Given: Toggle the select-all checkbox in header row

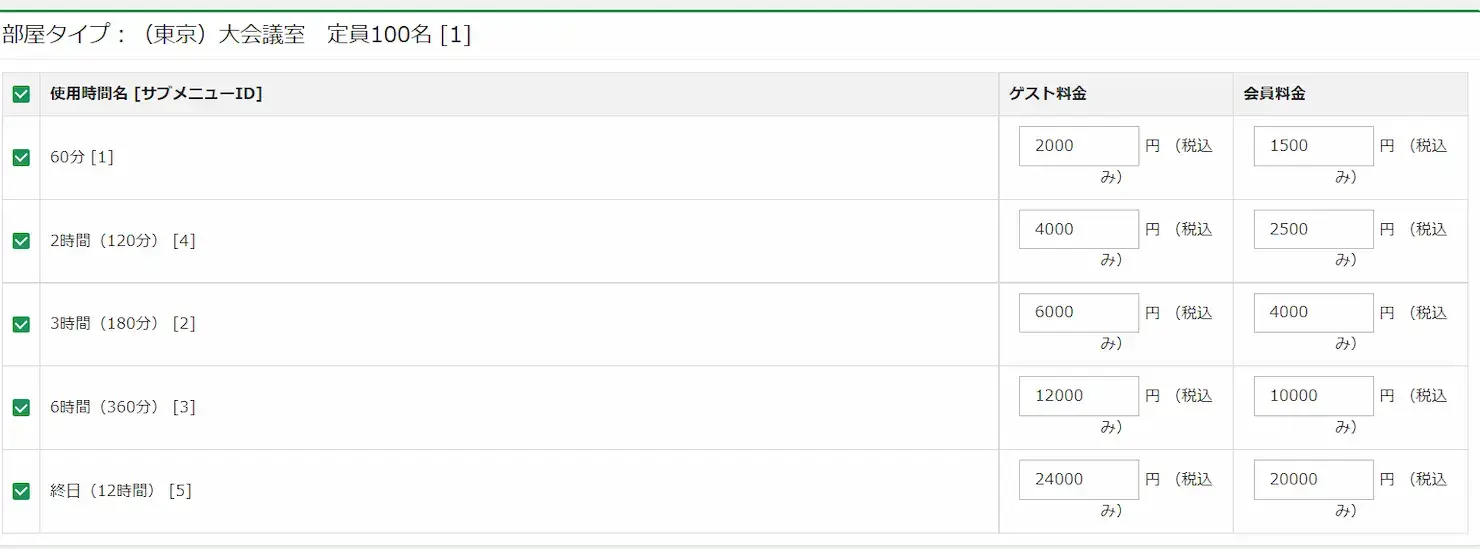Looking at the screenshot, I should click(x=20, y=94).
